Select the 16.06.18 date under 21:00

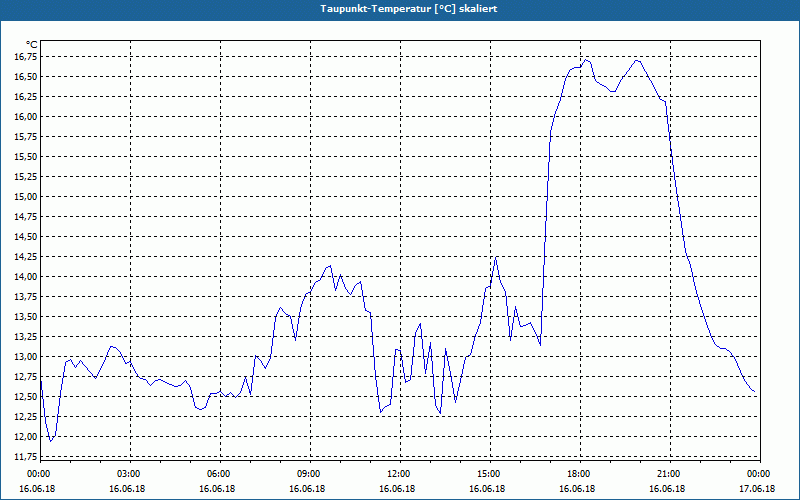click(x=668, y=489)
